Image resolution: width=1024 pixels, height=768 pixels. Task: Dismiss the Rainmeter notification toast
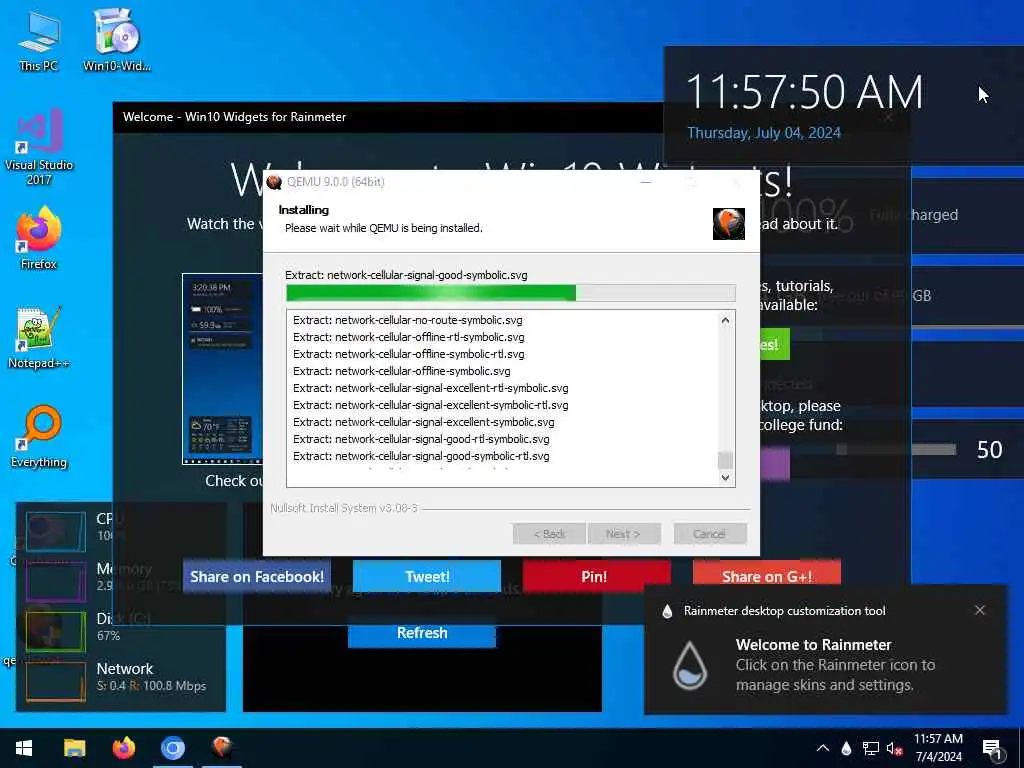click(x=980, y=610)
